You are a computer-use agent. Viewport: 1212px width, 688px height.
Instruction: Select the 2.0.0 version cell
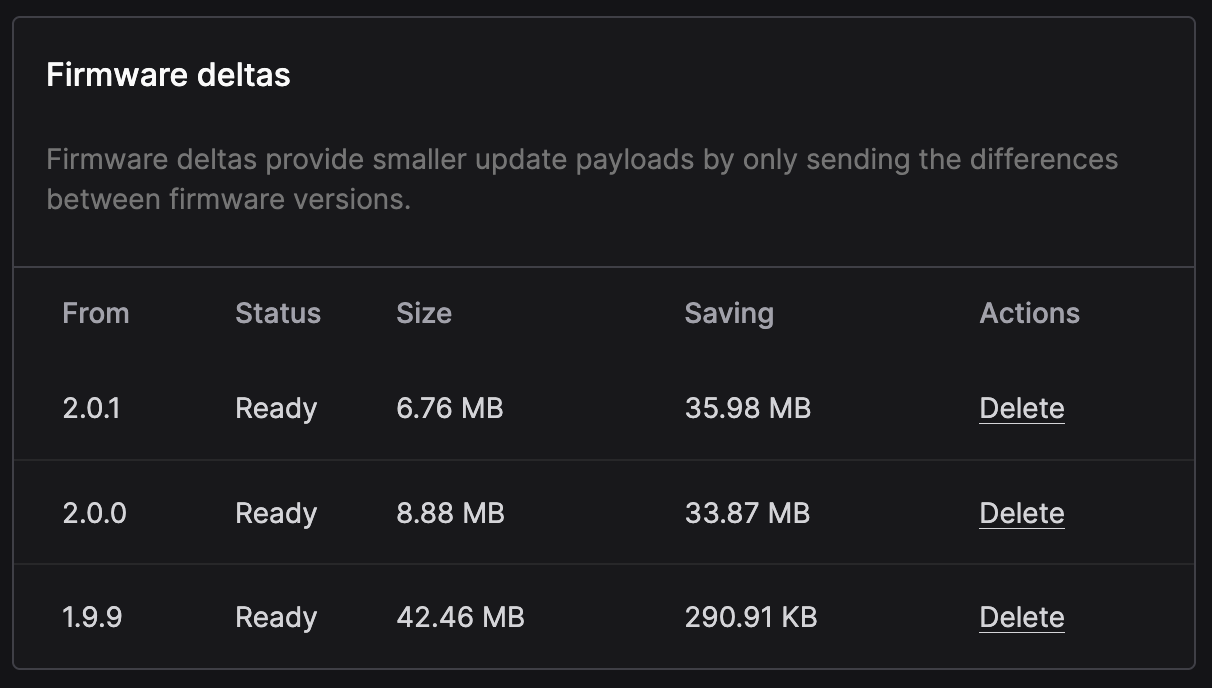[x=94, y=513]
